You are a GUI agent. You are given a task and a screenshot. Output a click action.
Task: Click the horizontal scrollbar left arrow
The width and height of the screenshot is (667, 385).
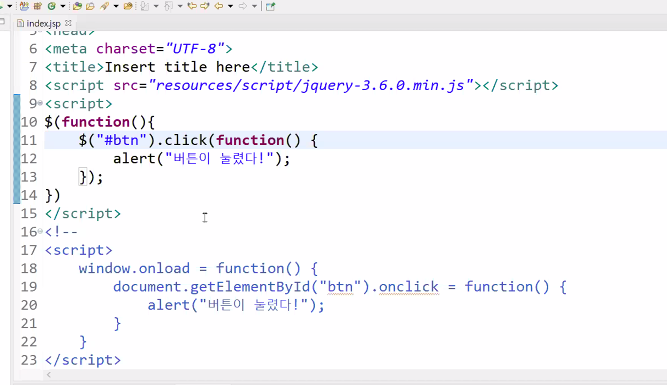pos(49,375)
